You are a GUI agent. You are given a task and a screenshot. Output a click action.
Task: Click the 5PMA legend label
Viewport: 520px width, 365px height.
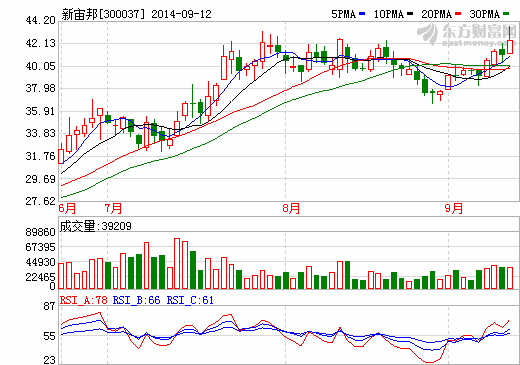tap(344, 14)
